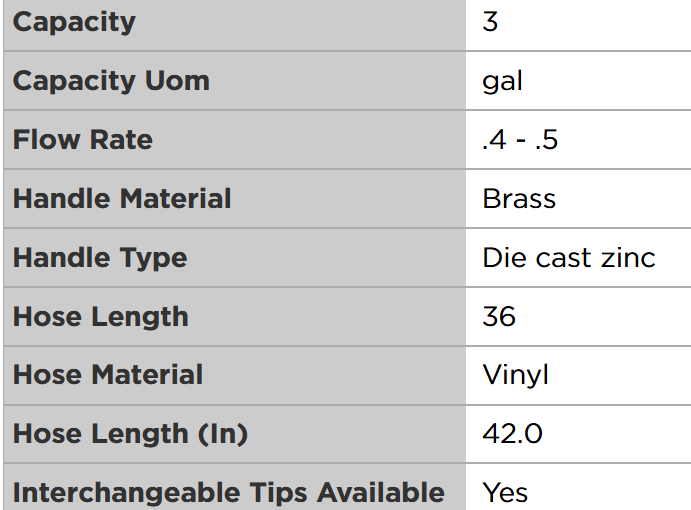The image size is (691, 510).
Task: Select the 'gal' unit value
Action: tap(502, 81)
